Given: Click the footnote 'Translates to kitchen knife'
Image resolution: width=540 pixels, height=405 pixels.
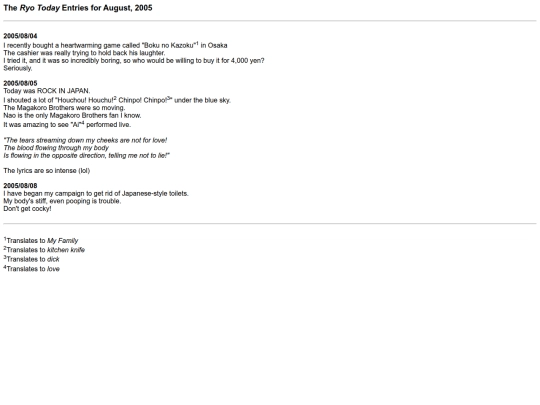Looking at the screenshot, I should point(44,250).
